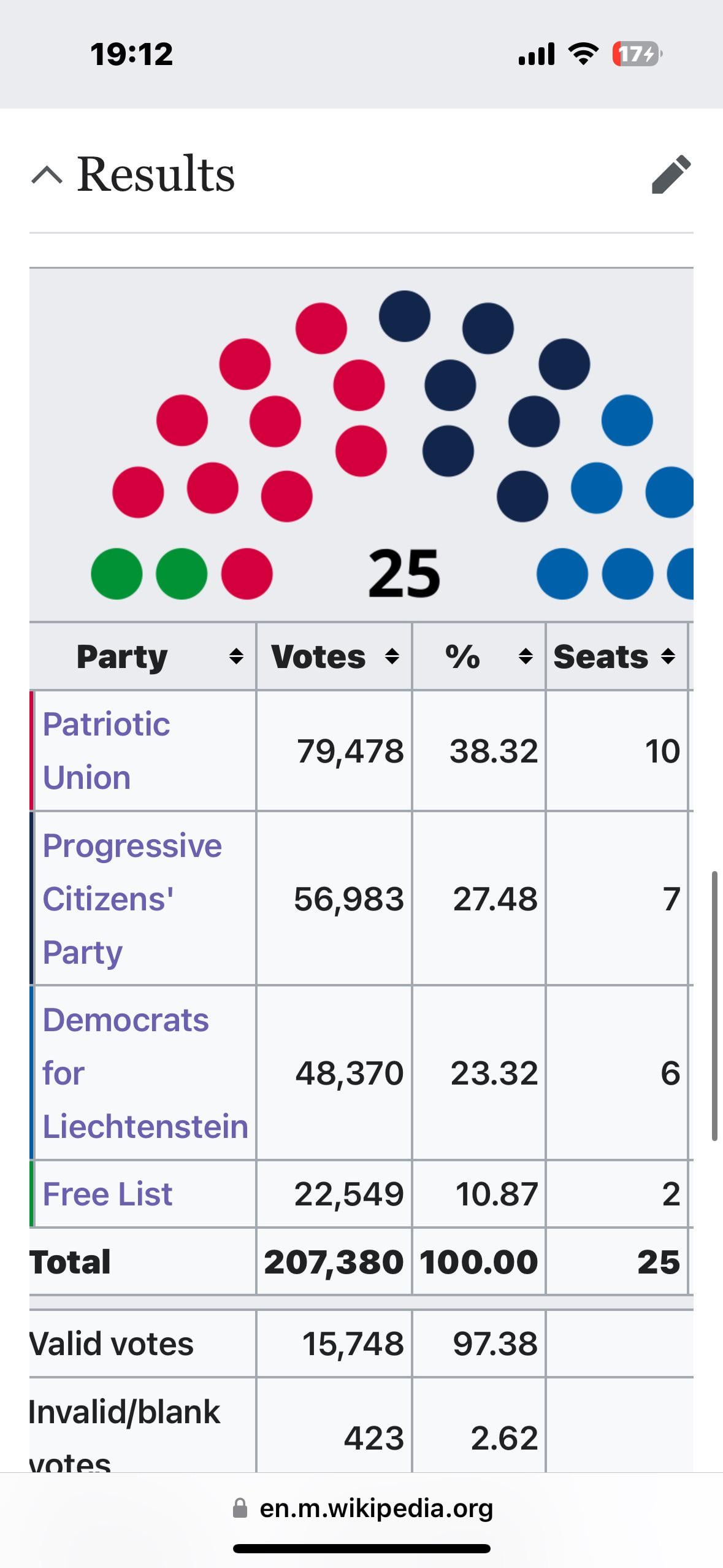
Task: Tap the home indicator bar at bottom
Action: click(362, 1548)
